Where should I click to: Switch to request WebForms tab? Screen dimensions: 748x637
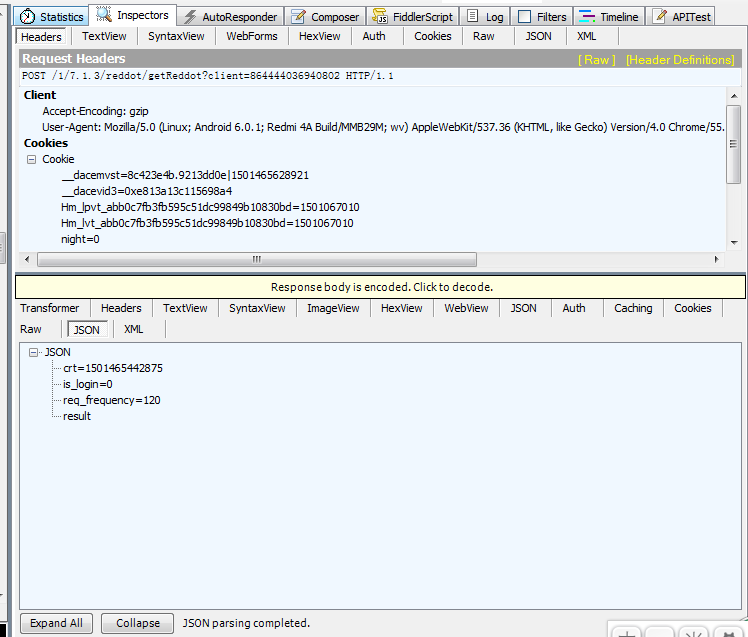(x=252, y=36)
